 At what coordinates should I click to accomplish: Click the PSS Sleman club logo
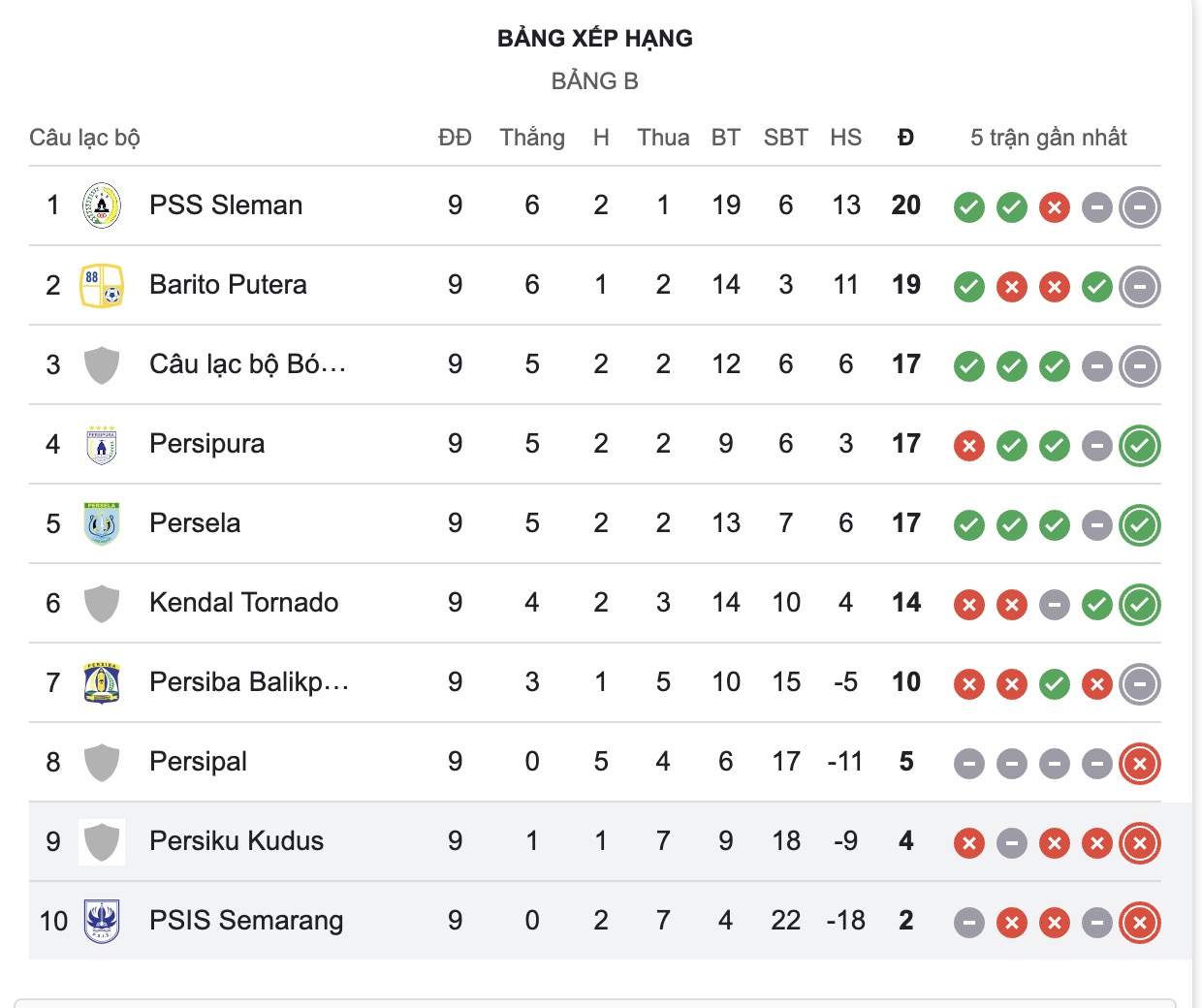pos(100,205)
